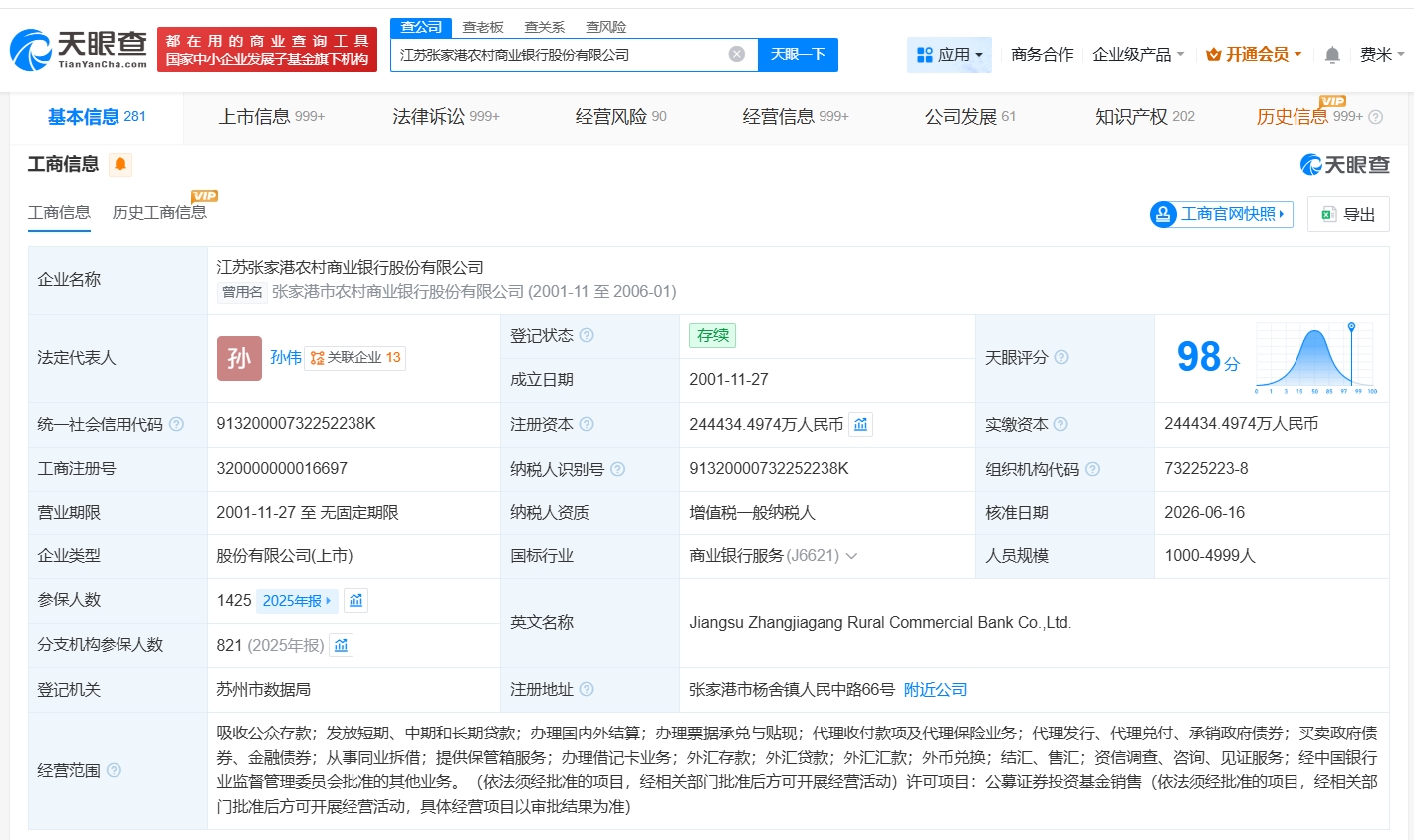This screenshot has height=840, width=1414.
Task: Open the 商务合作 link
Action: [x=1043, y=55]
